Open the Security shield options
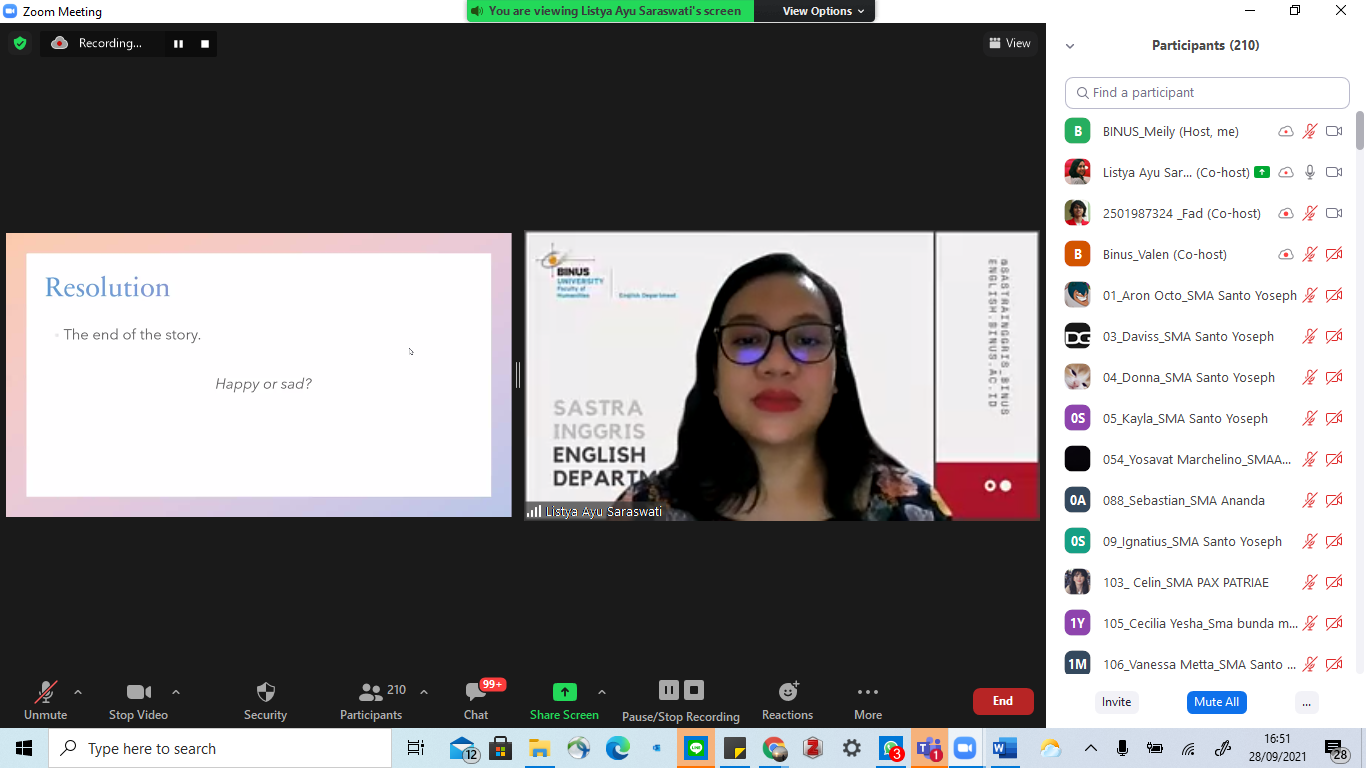 [265, 700]
